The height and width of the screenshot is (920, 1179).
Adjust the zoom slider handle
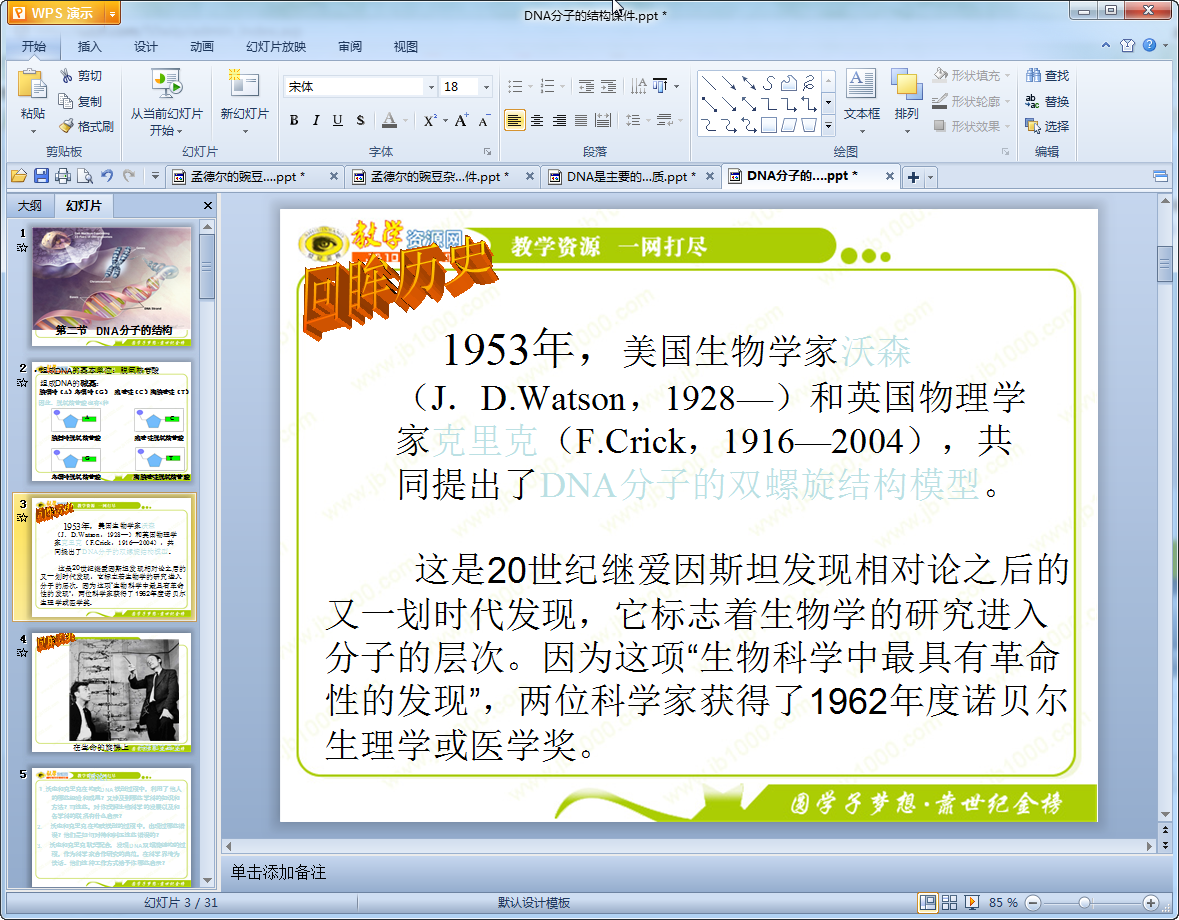[1084, 902]
